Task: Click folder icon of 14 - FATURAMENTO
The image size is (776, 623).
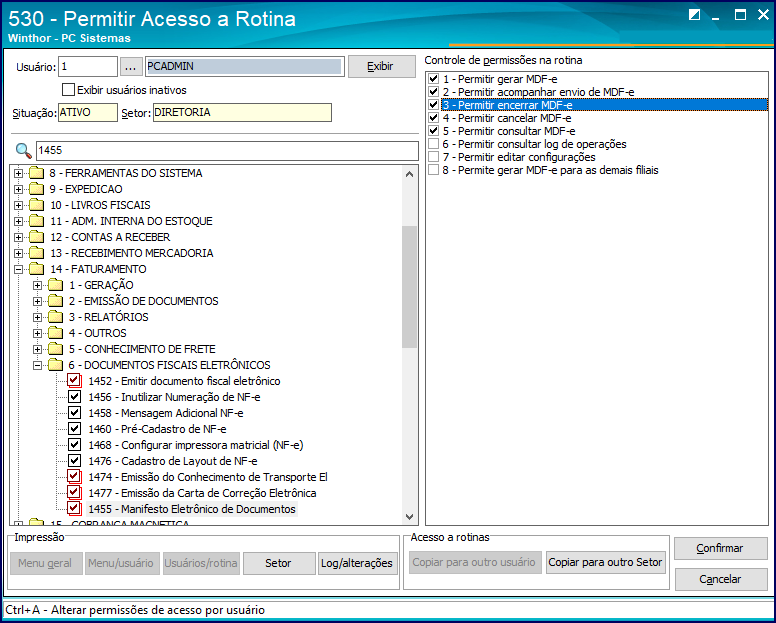Action: pos(37,269)
